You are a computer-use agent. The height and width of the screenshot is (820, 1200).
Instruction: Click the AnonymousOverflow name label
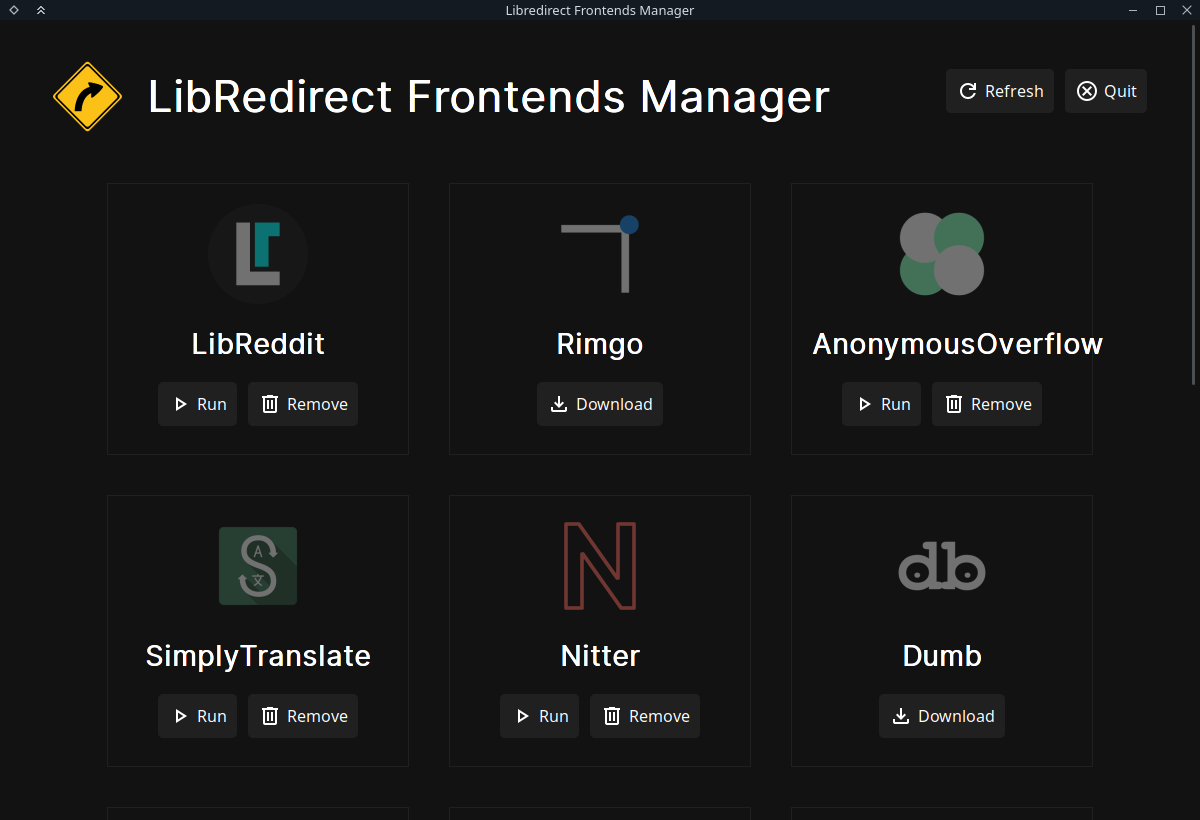coord(958,344)
